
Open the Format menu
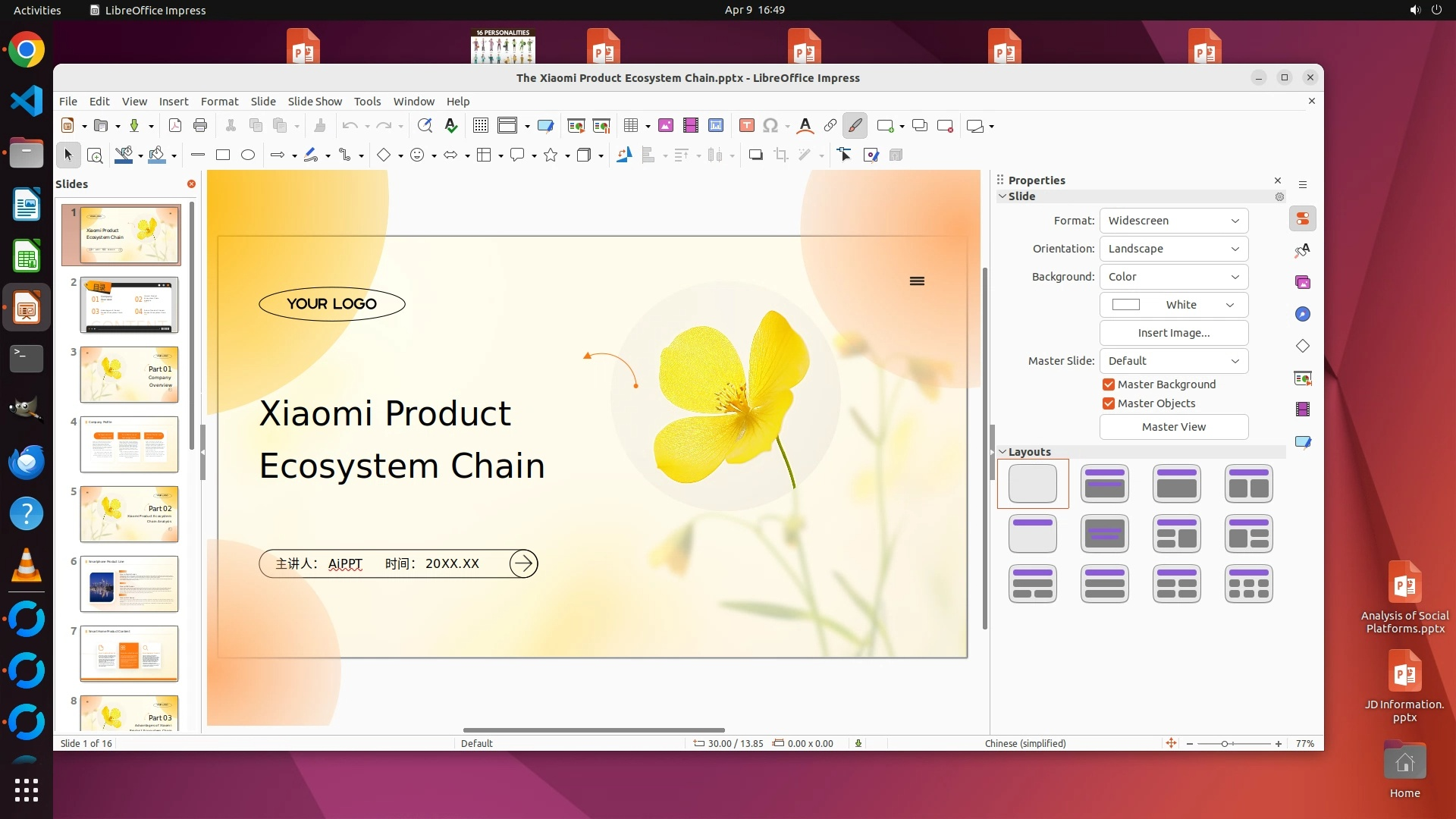click(219, 102)
